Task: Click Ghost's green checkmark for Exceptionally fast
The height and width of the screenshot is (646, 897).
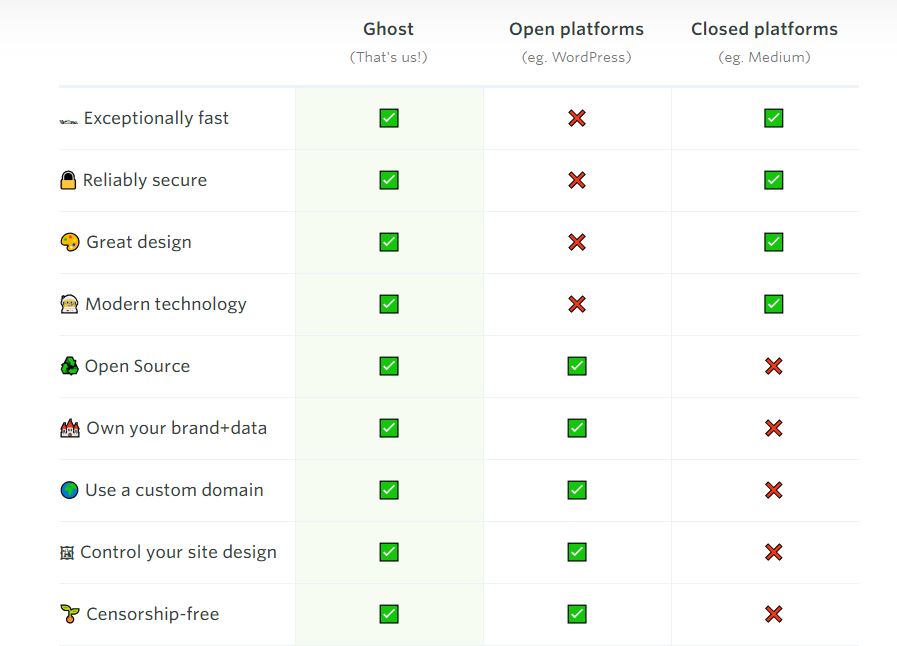Action: click(x=389, y=118)
